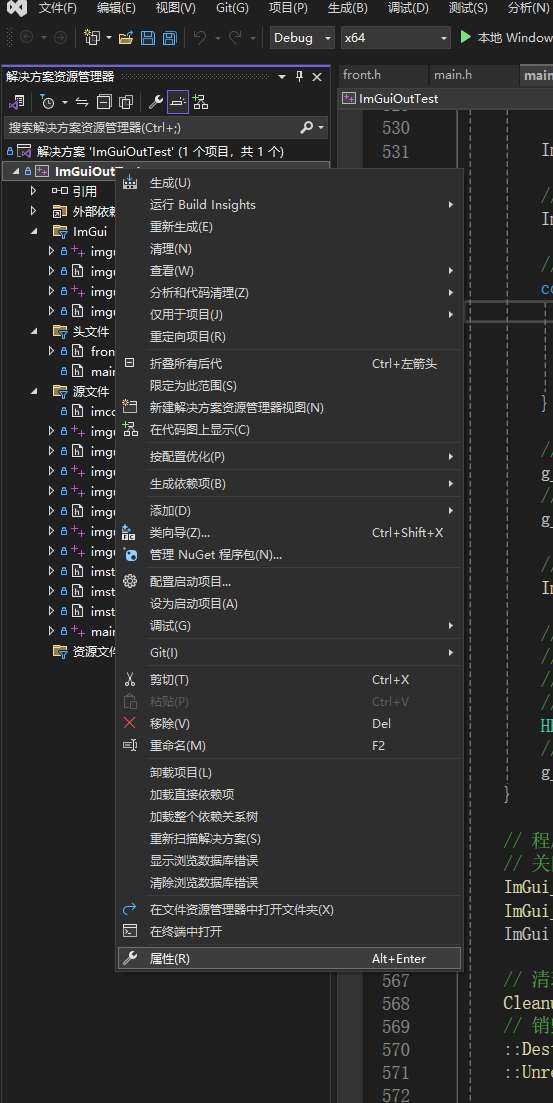Open the ImGuiOutTest scope combo in editor
The image size is (553, 1103).
(445, 98)
